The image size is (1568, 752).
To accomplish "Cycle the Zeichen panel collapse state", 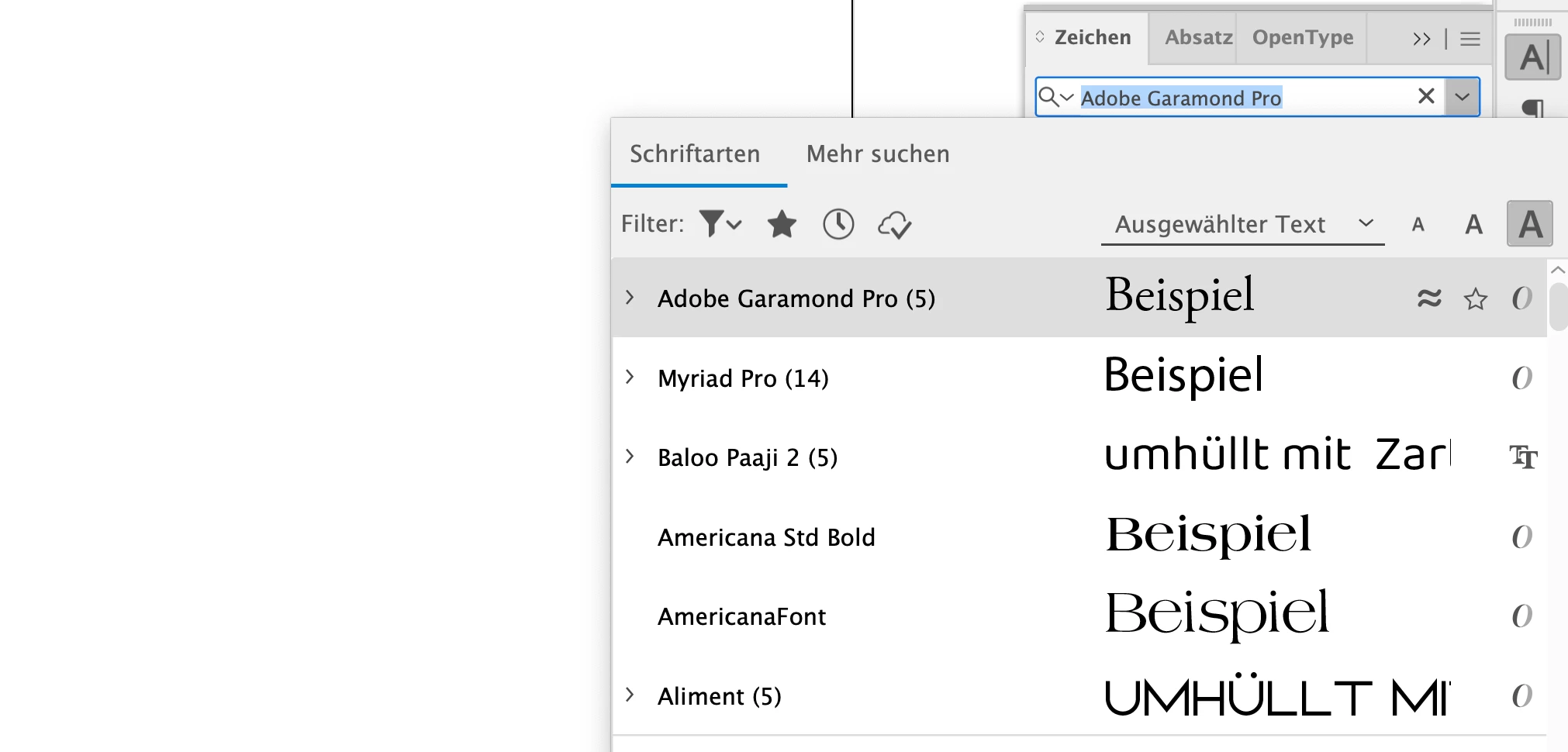I will 1040,37.
